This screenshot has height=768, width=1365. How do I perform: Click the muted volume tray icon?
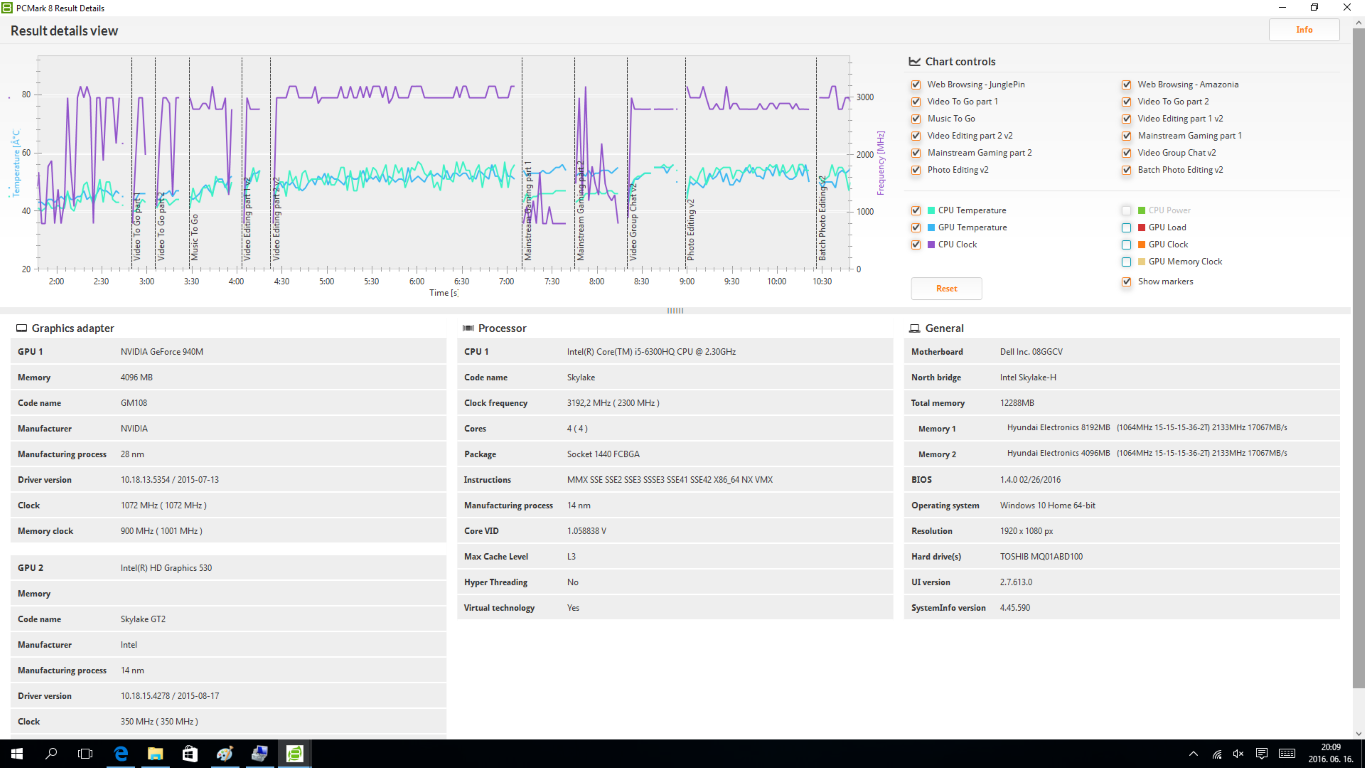(1239, 754)
